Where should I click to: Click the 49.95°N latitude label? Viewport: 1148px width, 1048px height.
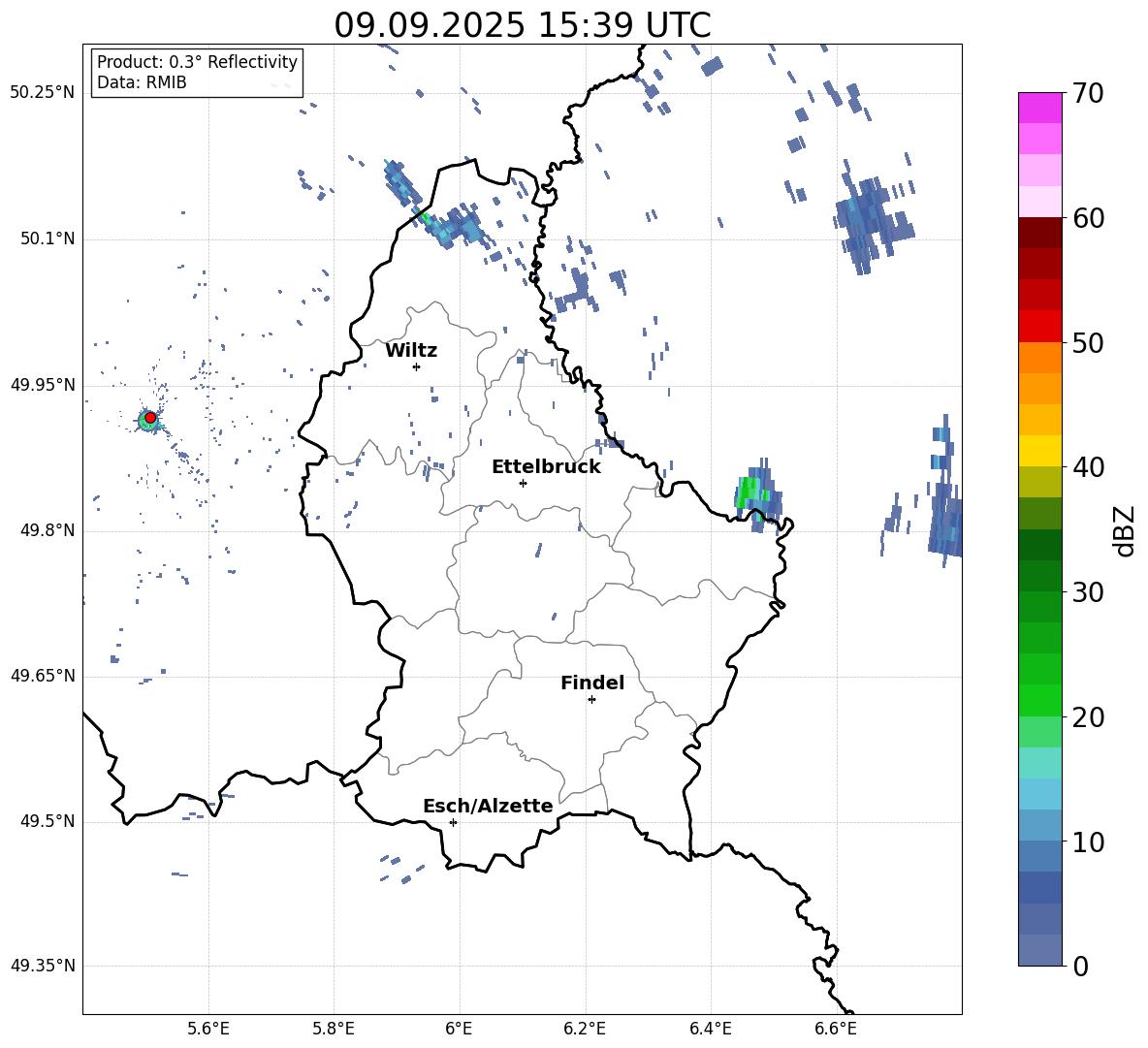coord(43,385)
